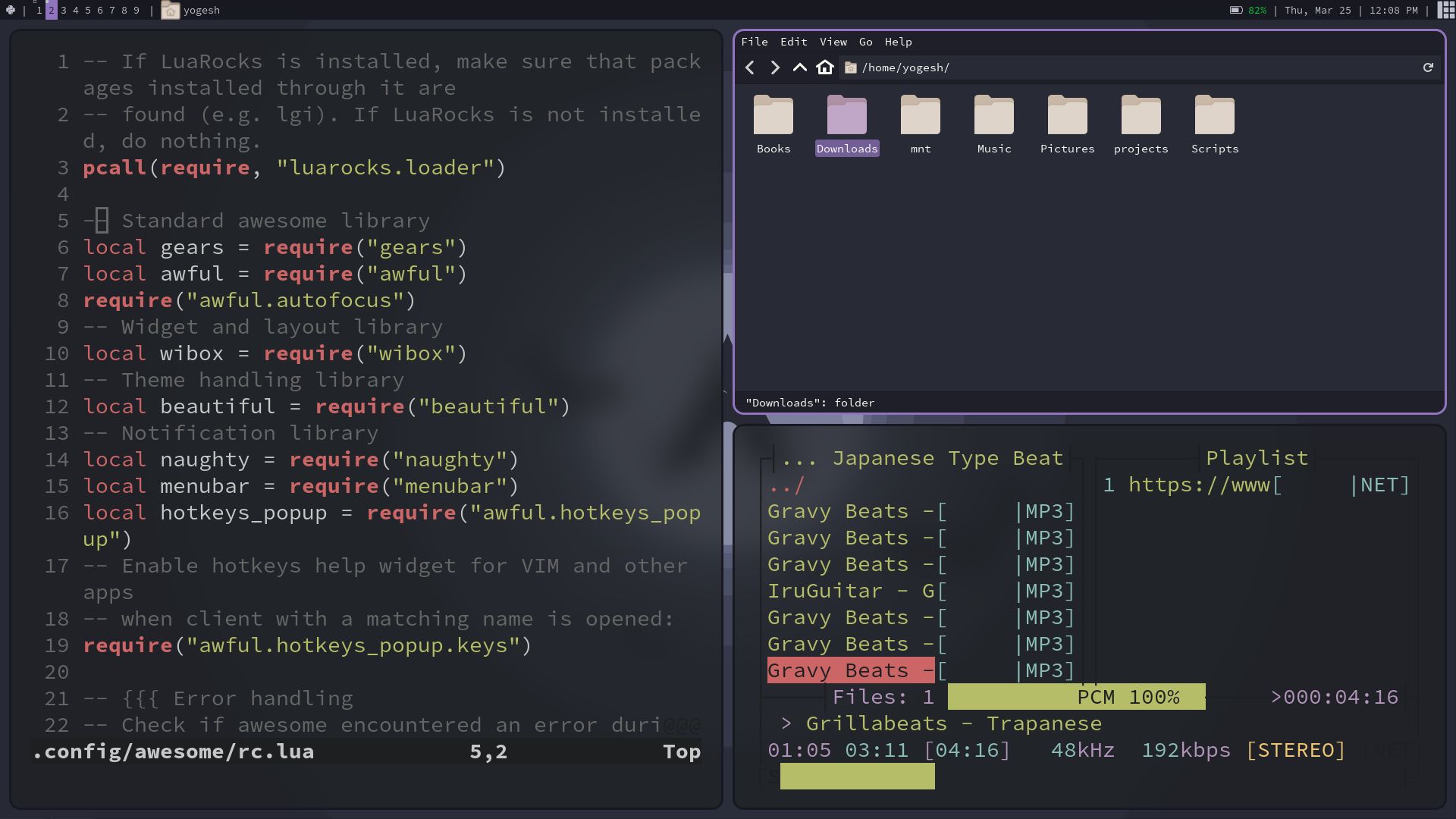Click the yogesh window title in taskbar
Screen dimensions: 1456x819
pyautogui.click(x=193, y=10)
